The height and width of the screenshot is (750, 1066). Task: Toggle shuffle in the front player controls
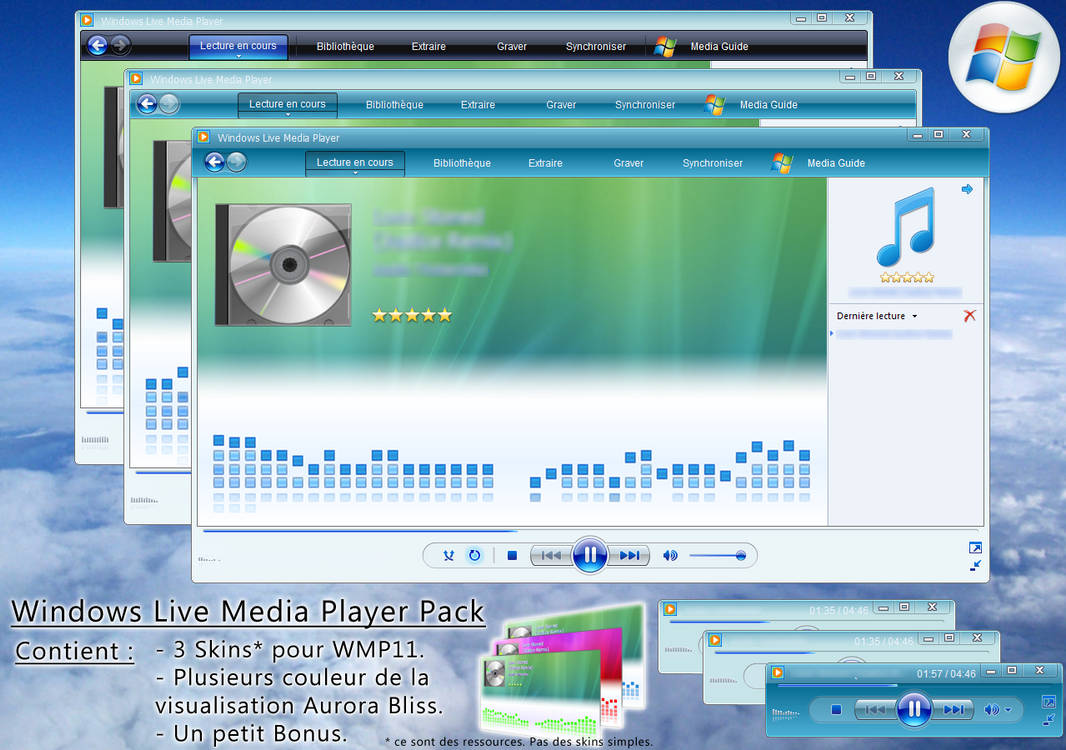point(448,556)
